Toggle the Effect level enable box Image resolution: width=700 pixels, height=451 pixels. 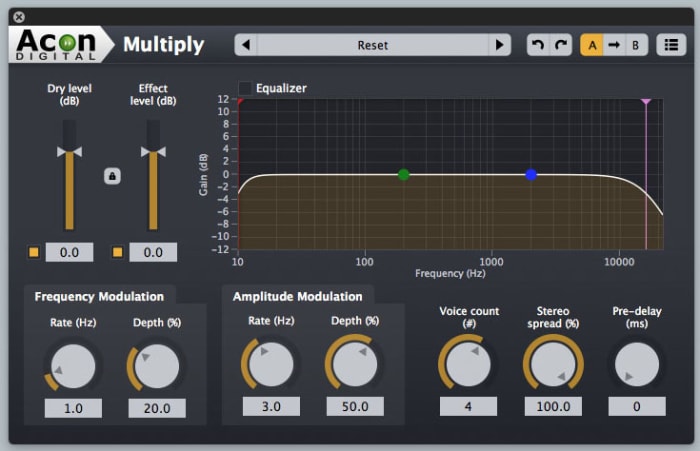point(118,252)
